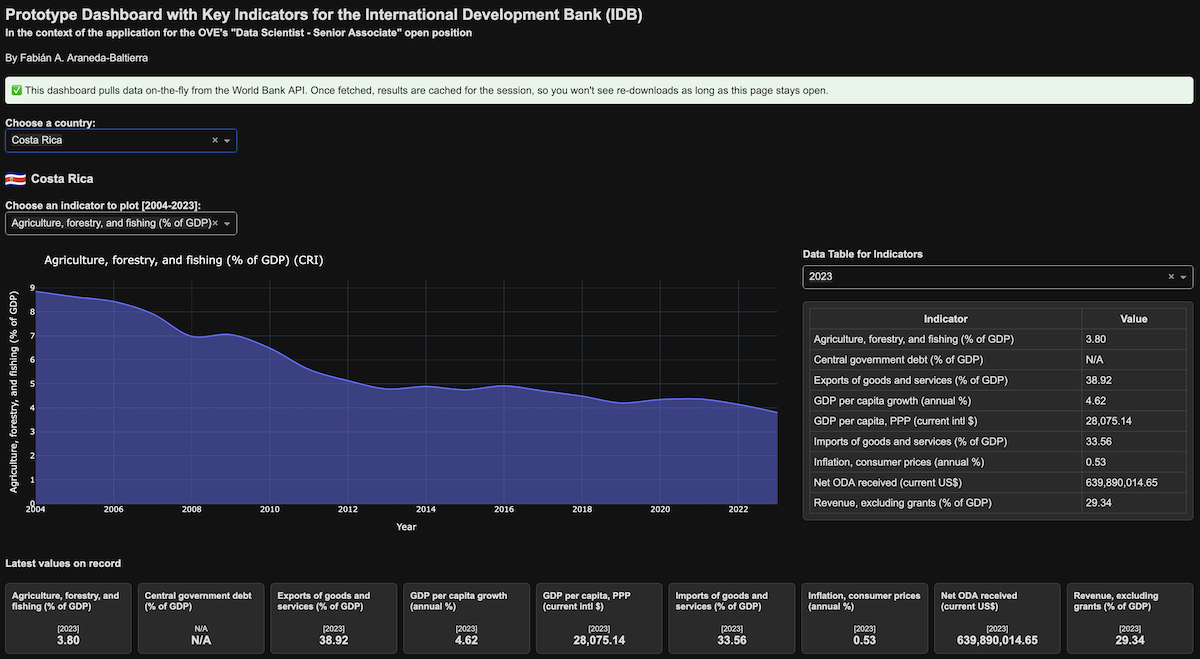Screen dimensions: 1200x659
Task: Click the green checkmark in info banner
Action: point(16,90)
